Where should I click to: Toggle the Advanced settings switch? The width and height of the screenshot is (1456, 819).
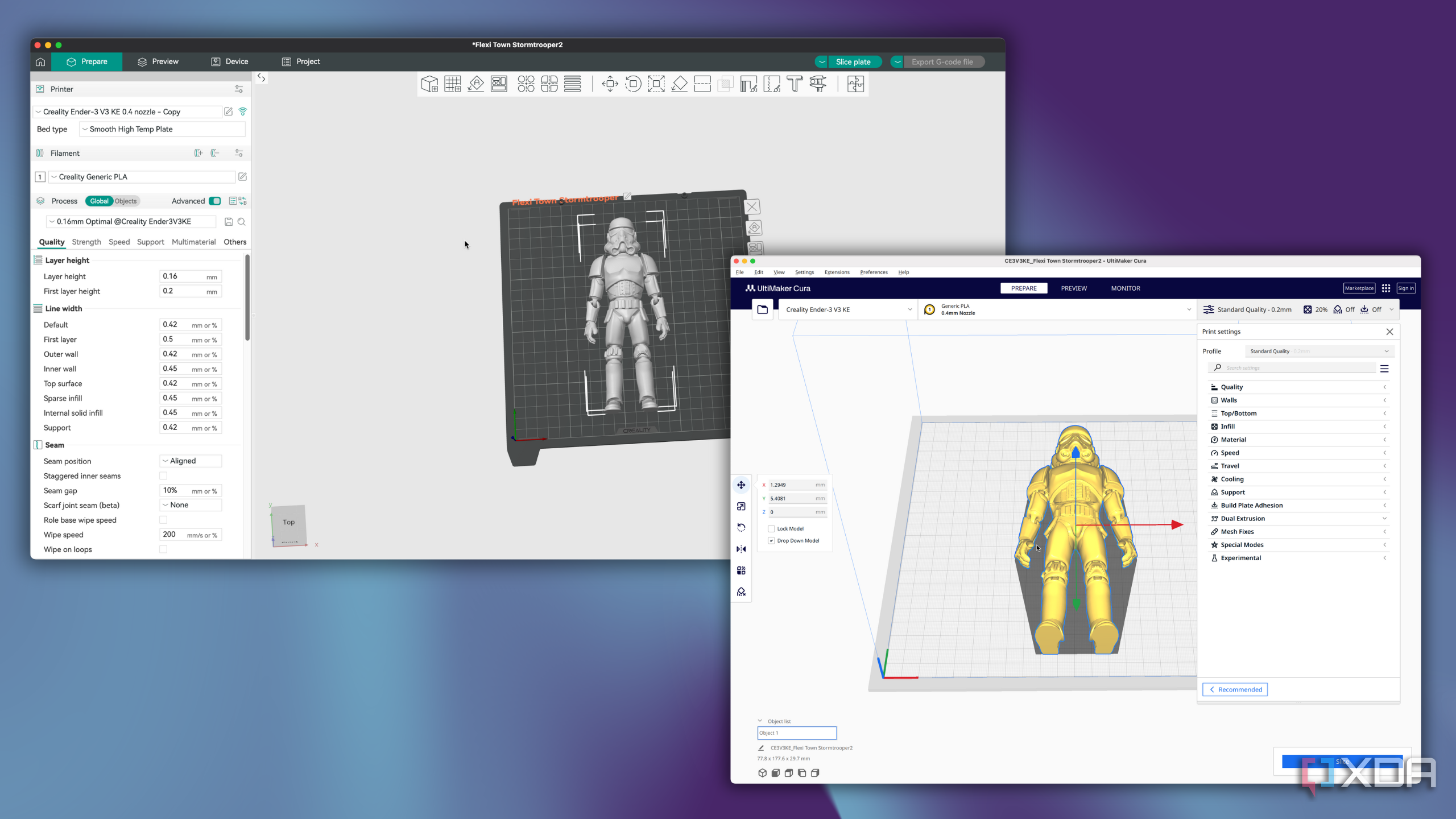[215, 201]
